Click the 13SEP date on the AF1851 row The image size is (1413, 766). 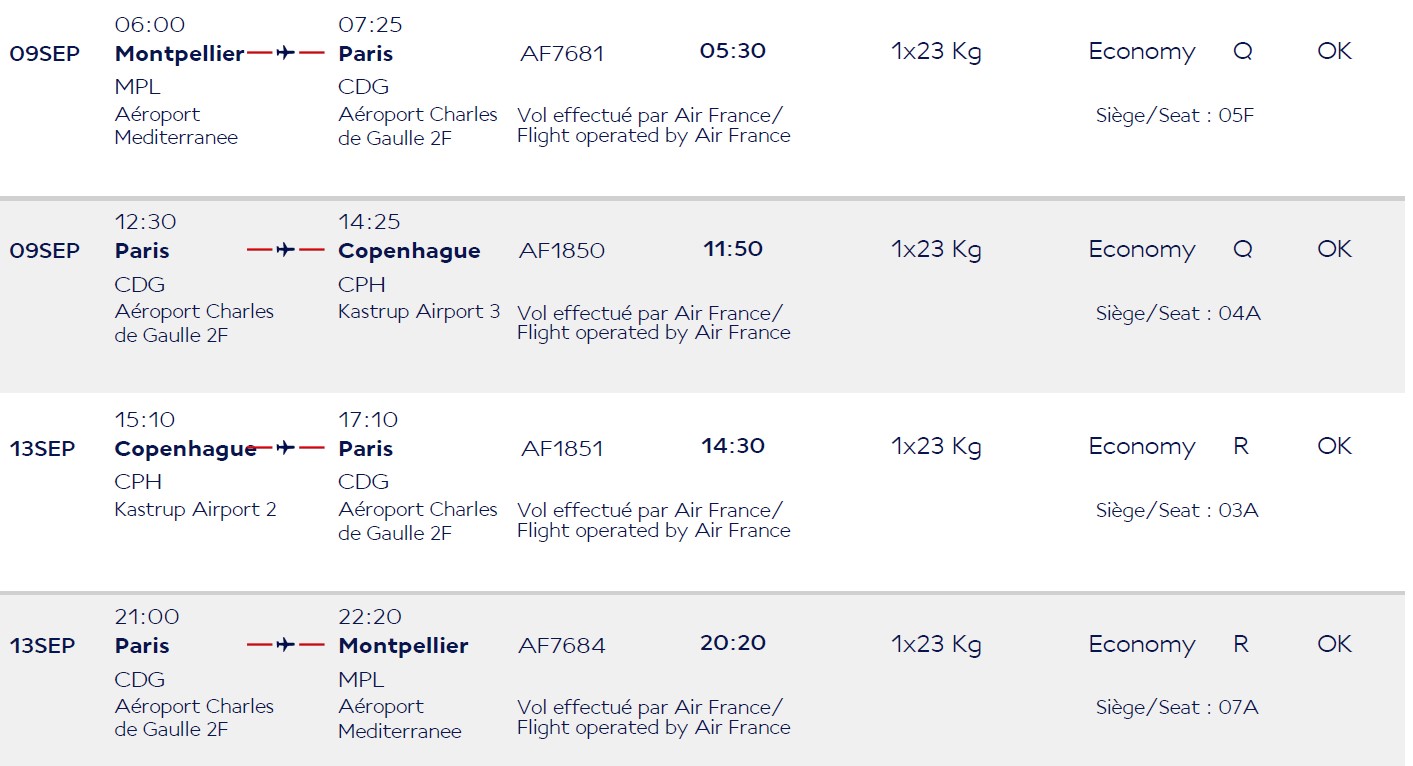click(x=42, y=449)
